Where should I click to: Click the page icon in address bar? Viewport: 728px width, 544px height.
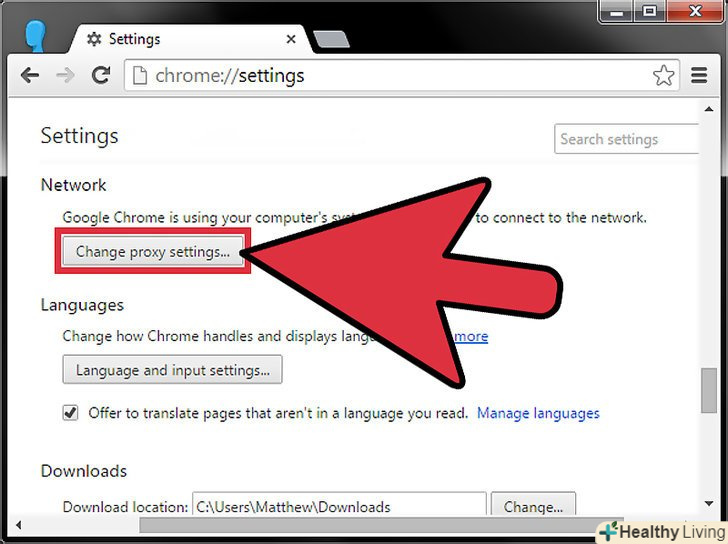pyautogui.click(x=140, y=76)
